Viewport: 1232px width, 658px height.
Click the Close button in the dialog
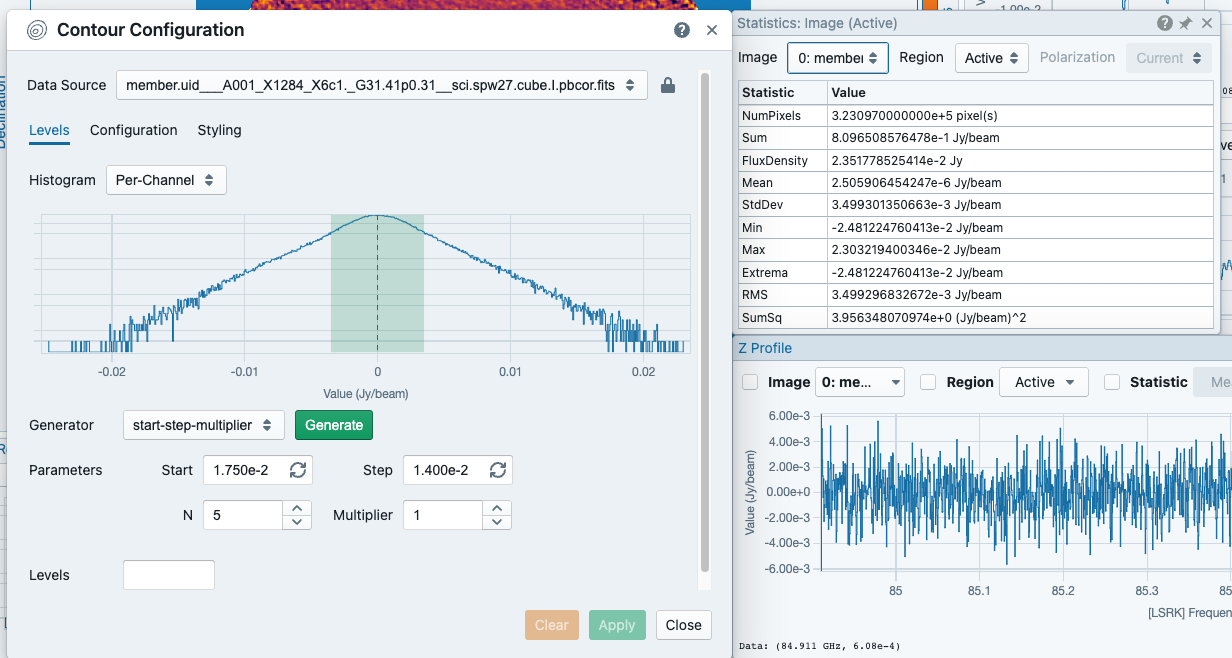(684, 625)
